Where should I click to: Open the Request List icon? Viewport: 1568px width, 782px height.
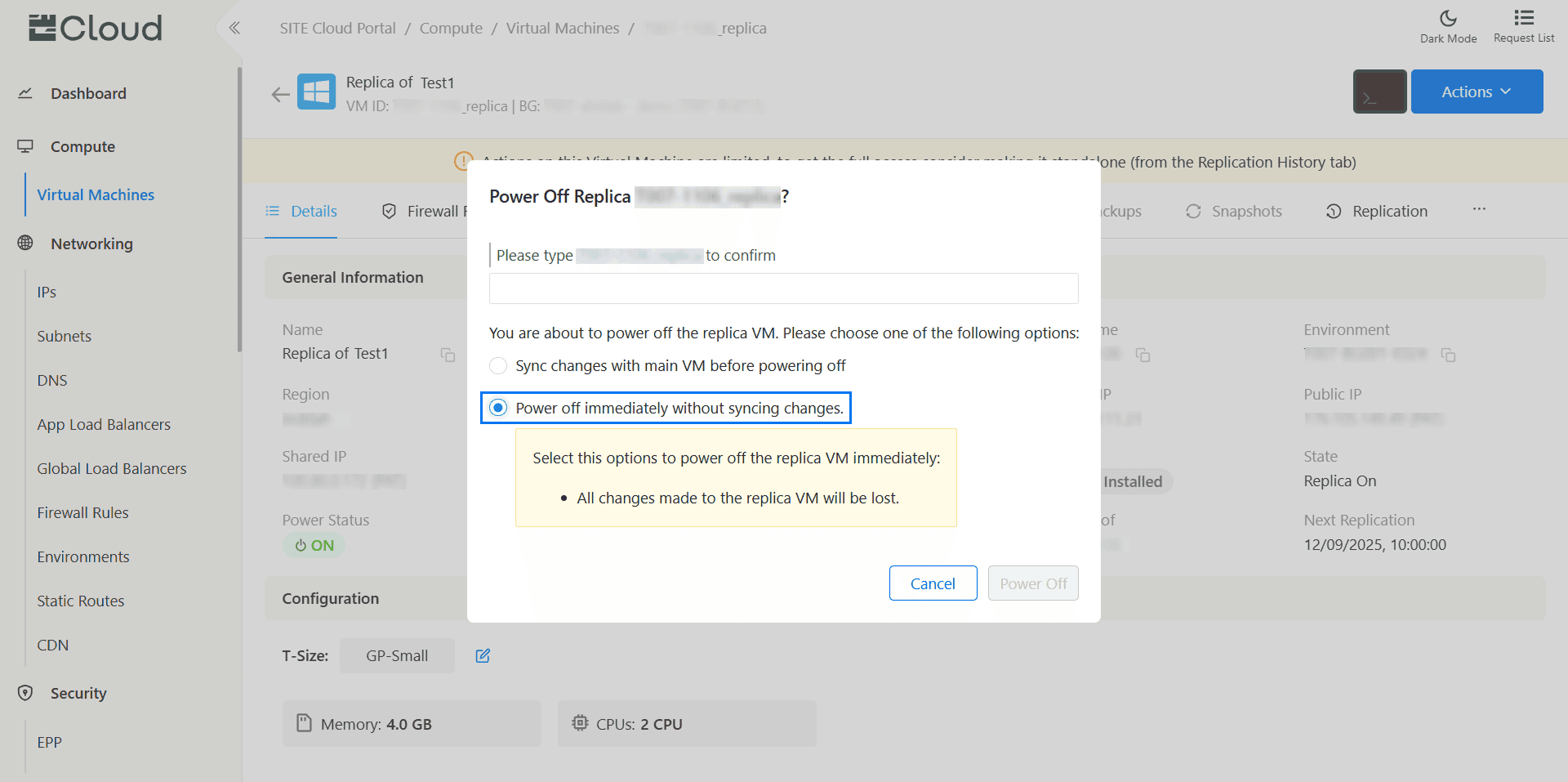1523,19
